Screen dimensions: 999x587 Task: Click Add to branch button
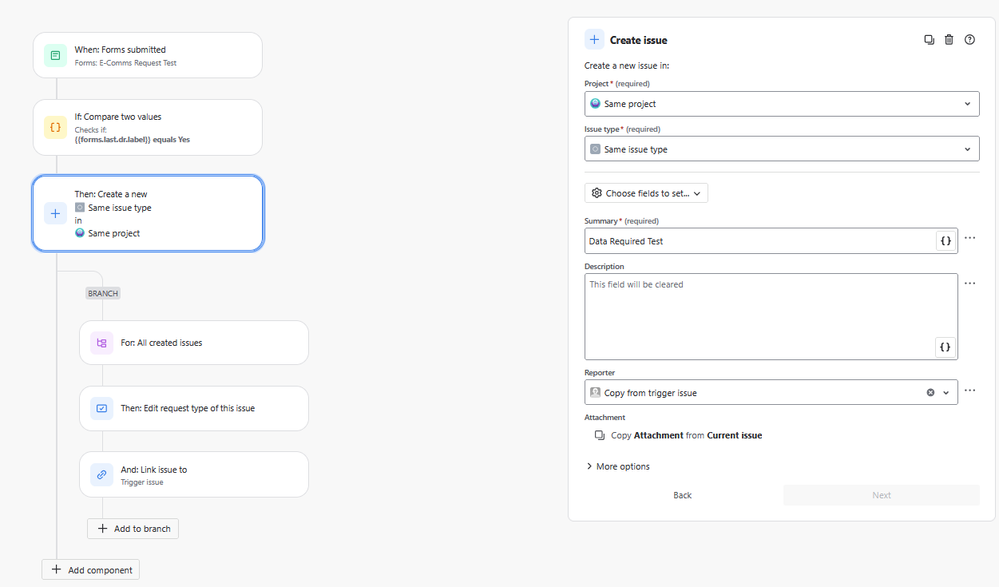[x=133, y=528]
